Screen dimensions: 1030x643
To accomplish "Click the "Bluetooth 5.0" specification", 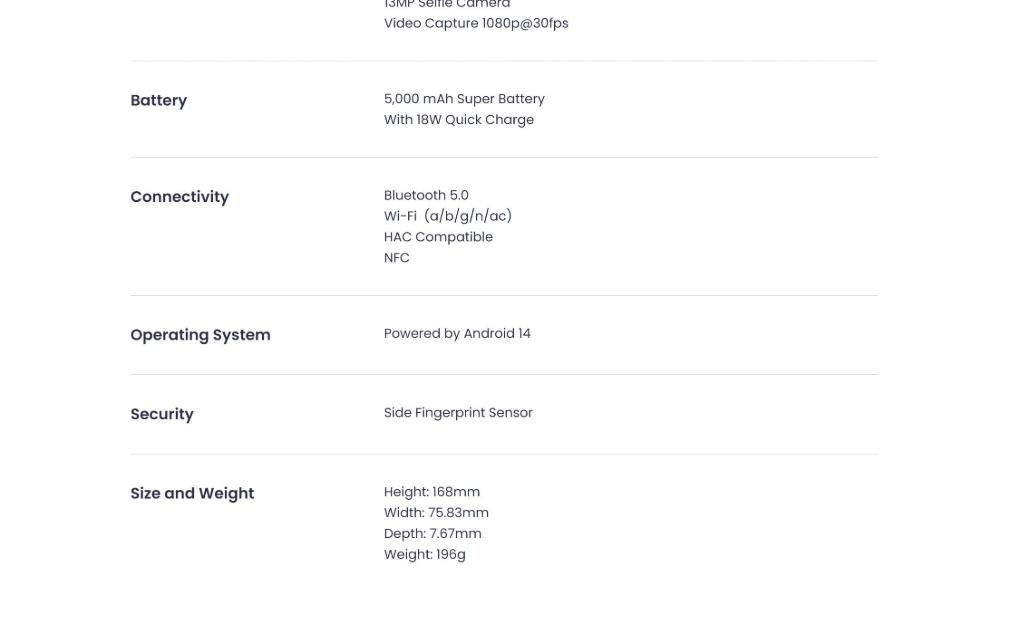I will coord(426,195).
